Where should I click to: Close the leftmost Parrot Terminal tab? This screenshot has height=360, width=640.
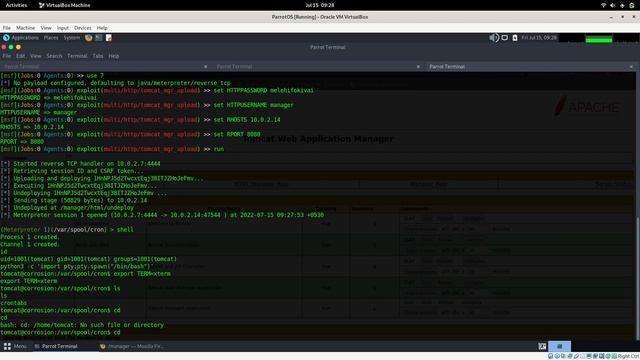(205, 67)
